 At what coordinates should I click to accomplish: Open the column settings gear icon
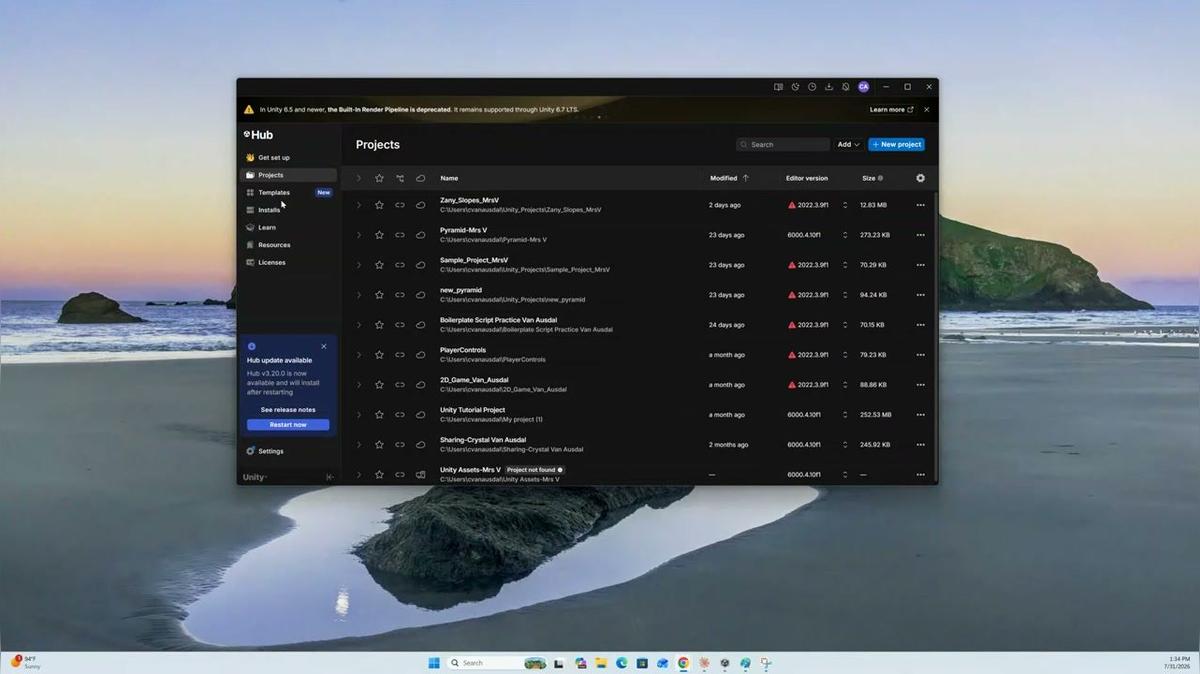coord(921,178)
